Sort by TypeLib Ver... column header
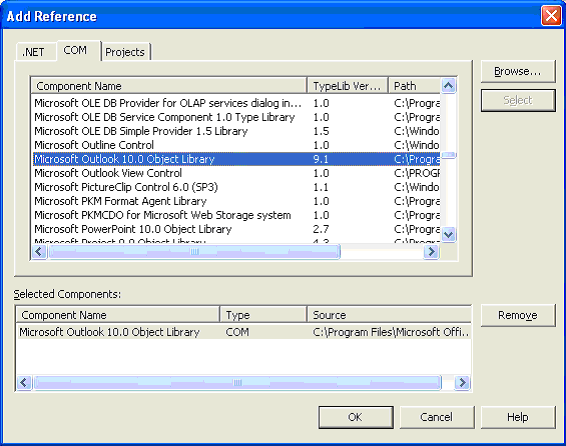The height and width of the screenshot is (446, 566). [348, 86]
